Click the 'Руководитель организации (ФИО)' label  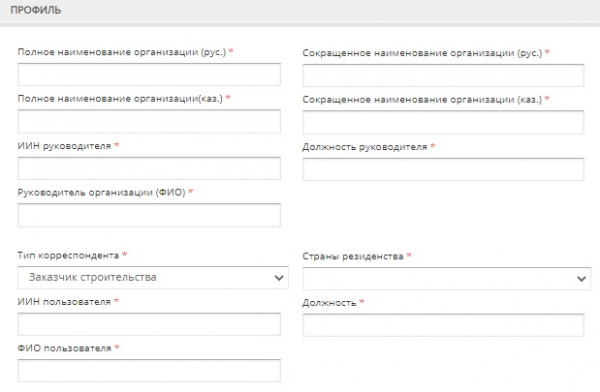101,193
